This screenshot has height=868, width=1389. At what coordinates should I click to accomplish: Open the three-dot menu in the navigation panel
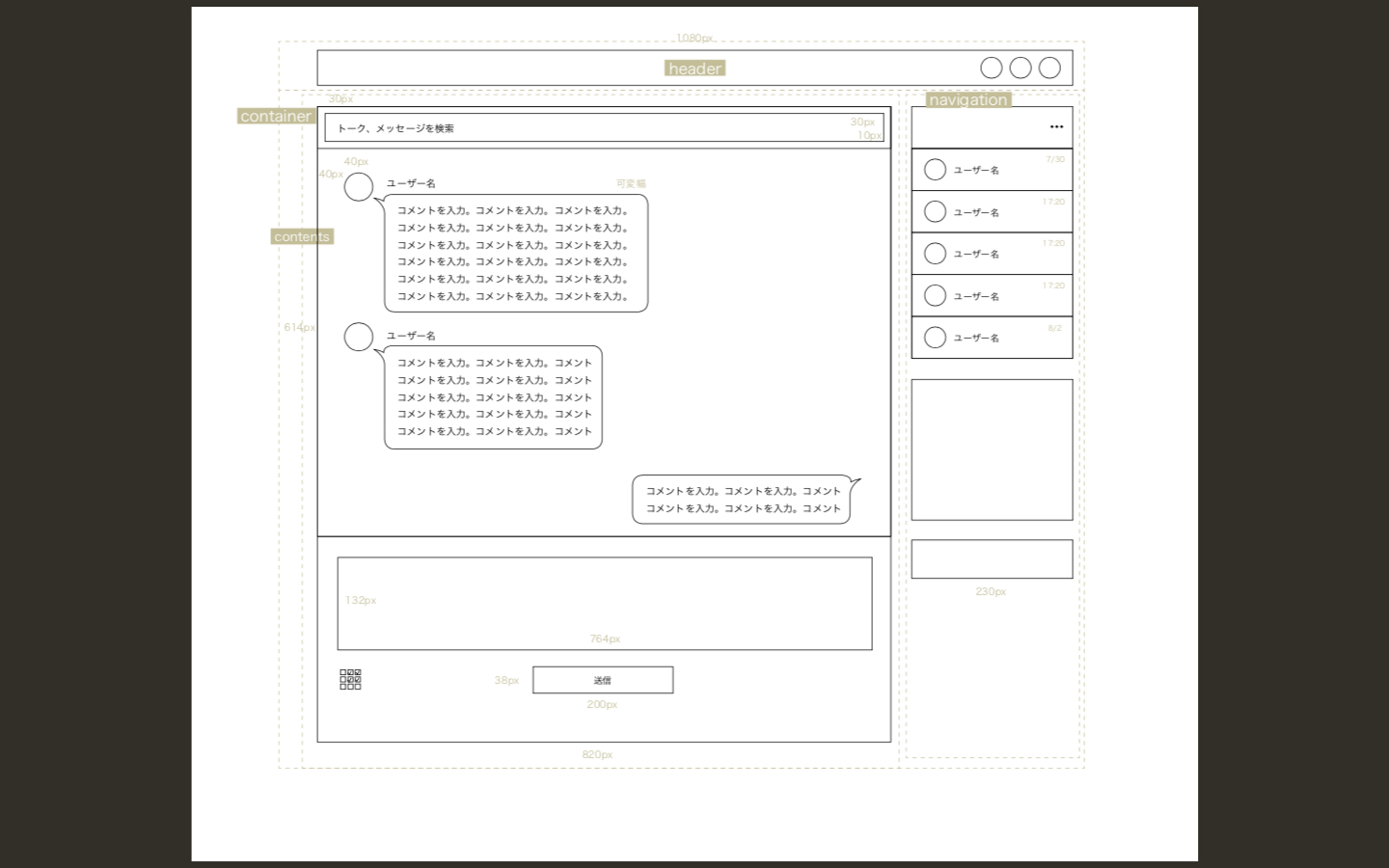1056,126
